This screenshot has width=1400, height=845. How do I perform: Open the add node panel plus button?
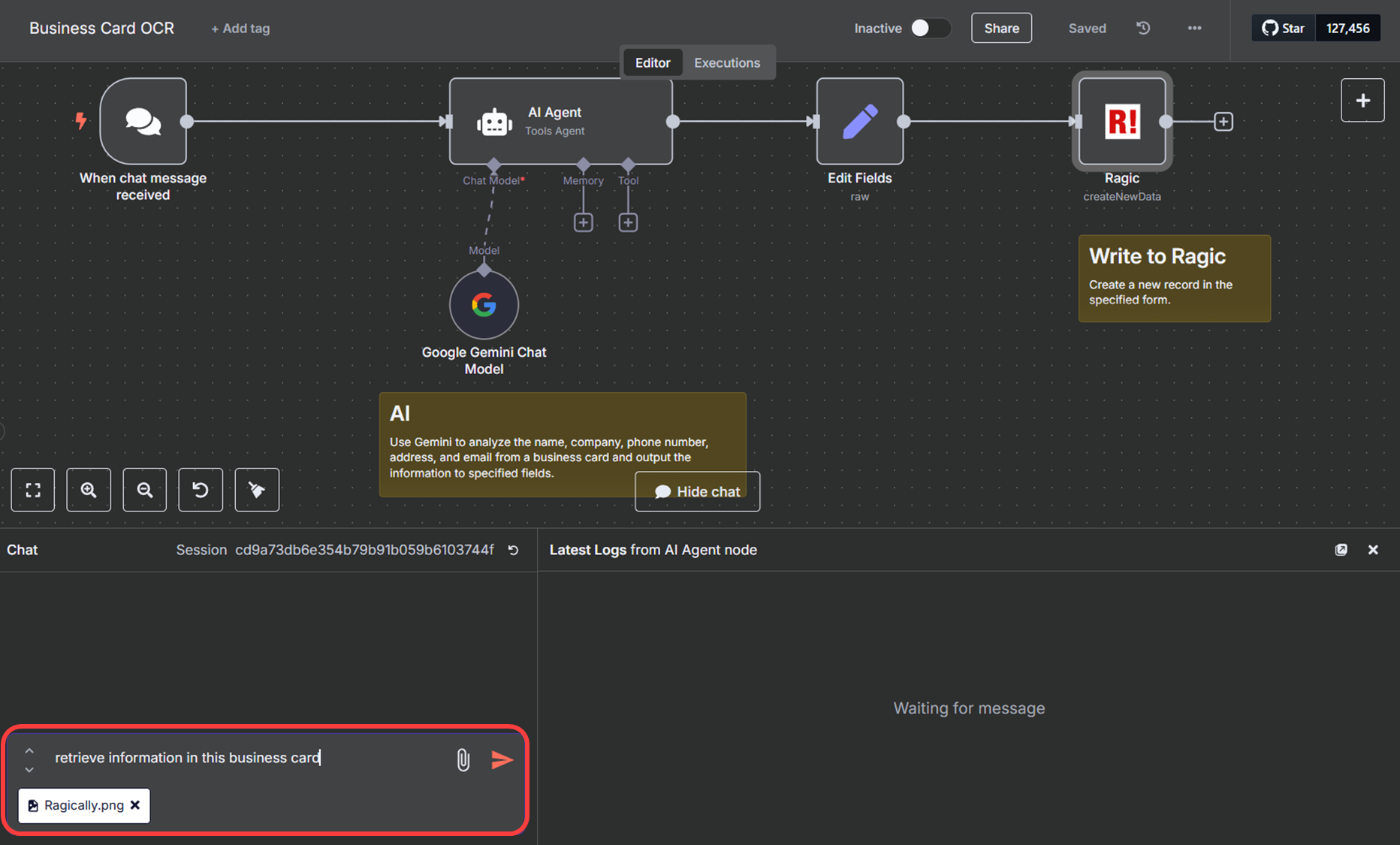tap(1362, 100)
